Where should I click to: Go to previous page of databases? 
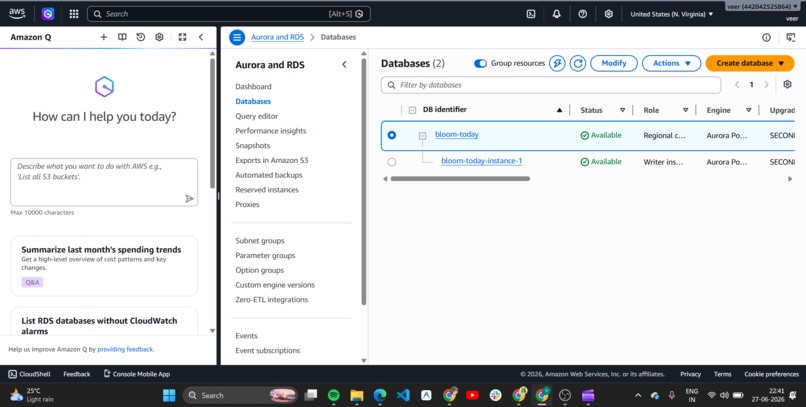737,85
